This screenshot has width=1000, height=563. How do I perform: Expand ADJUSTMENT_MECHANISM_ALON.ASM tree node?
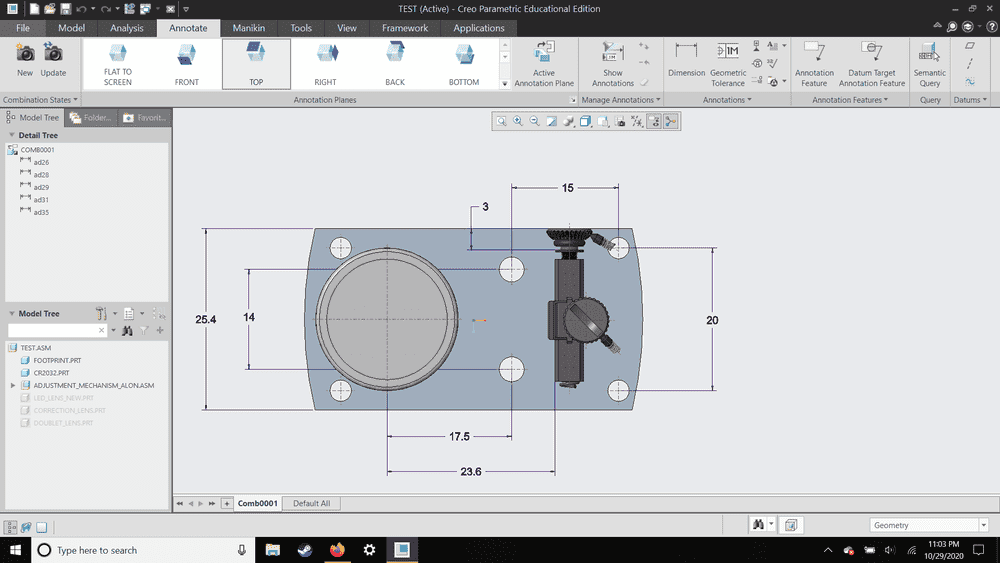(13, 385)
